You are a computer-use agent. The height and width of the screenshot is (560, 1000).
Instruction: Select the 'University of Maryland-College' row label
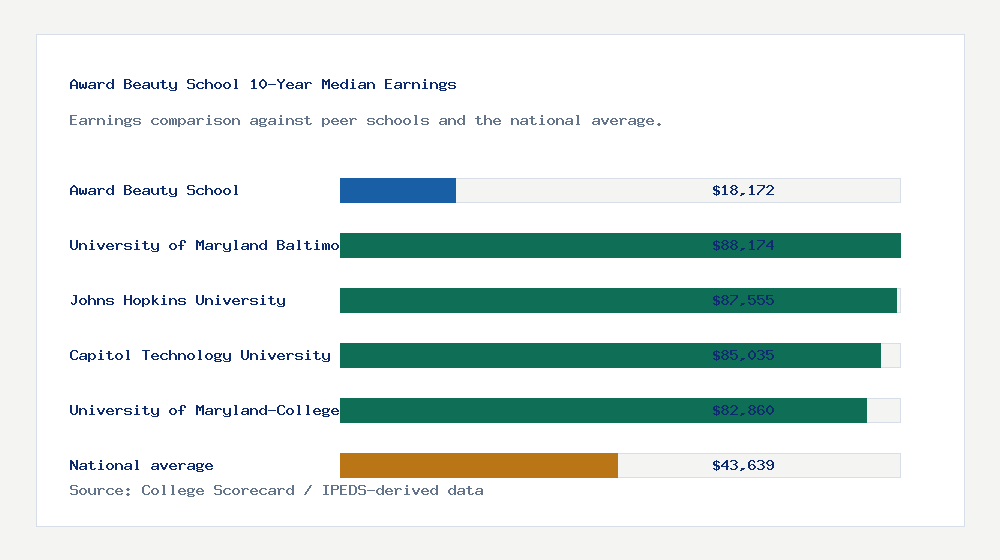(204, 410)
